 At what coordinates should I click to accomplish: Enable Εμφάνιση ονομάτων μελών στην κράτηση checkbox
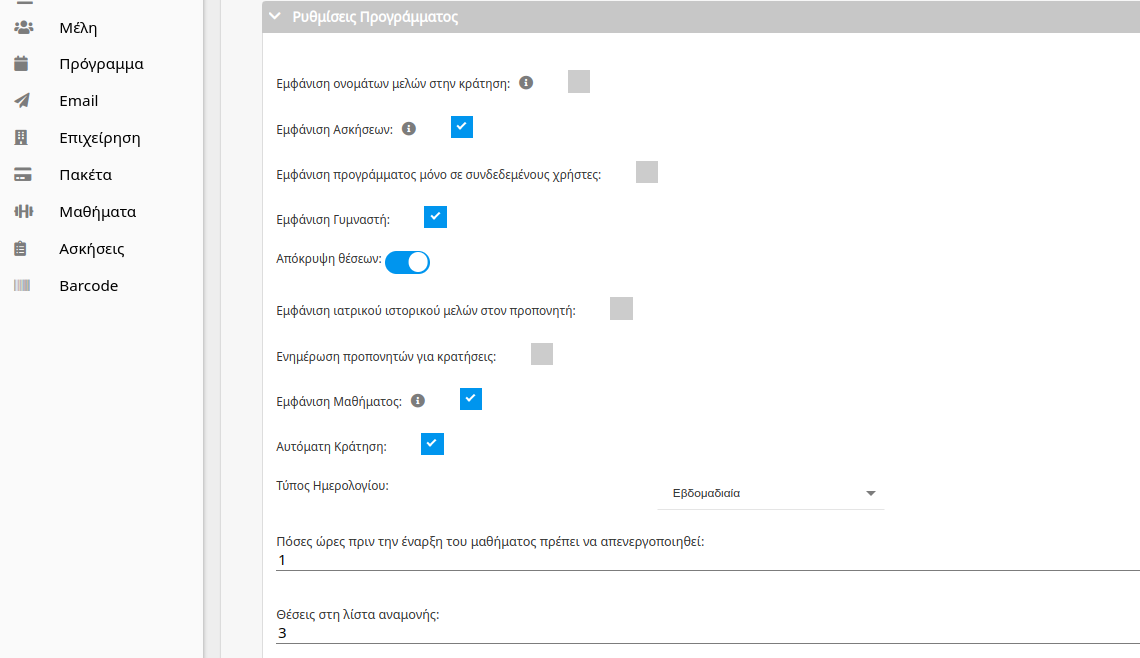point(579,81)
